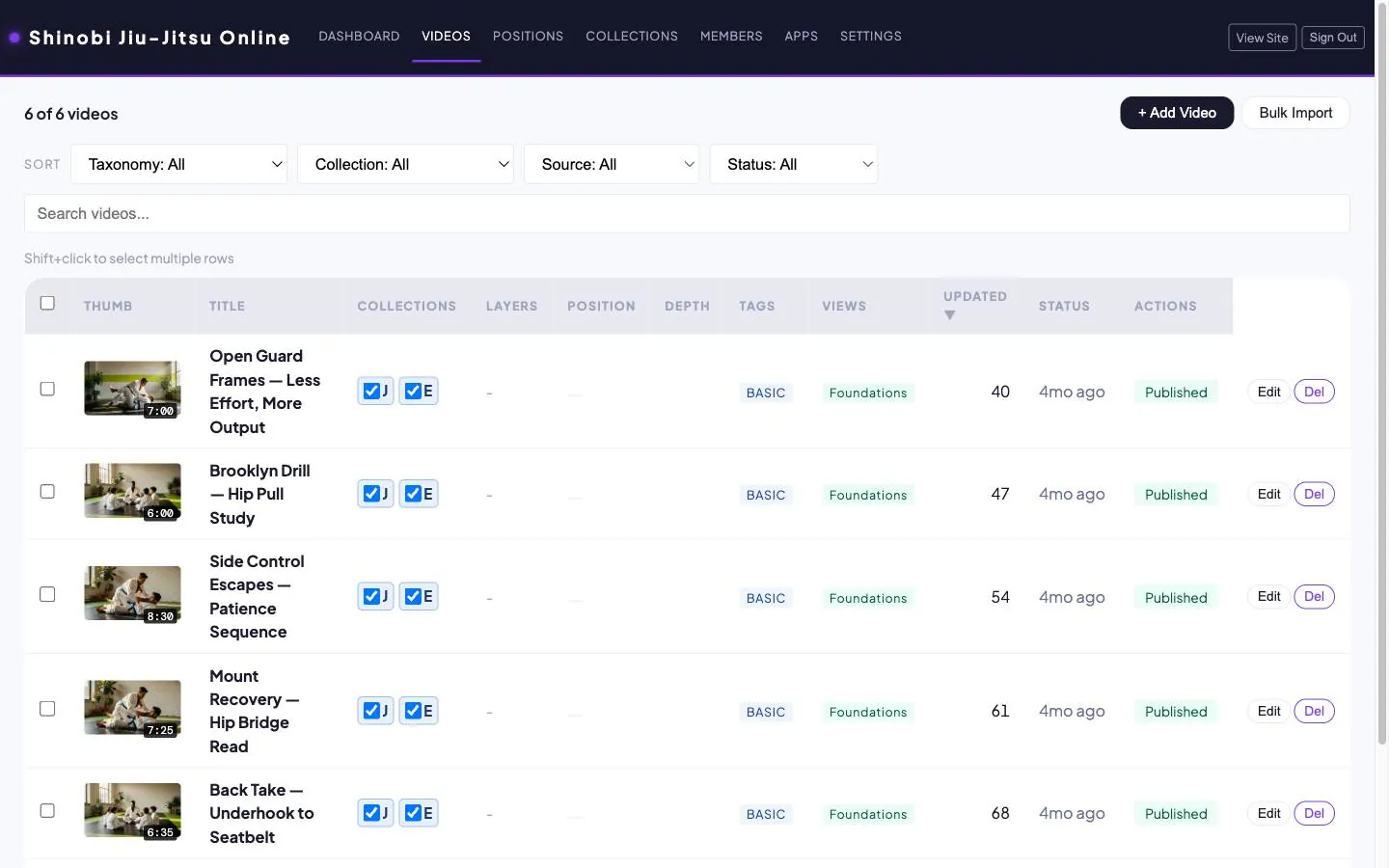Viewport: 1389px width, 868px height.
Task: Uncheck J collection for Mount Recovery
Action: [371, 710]
